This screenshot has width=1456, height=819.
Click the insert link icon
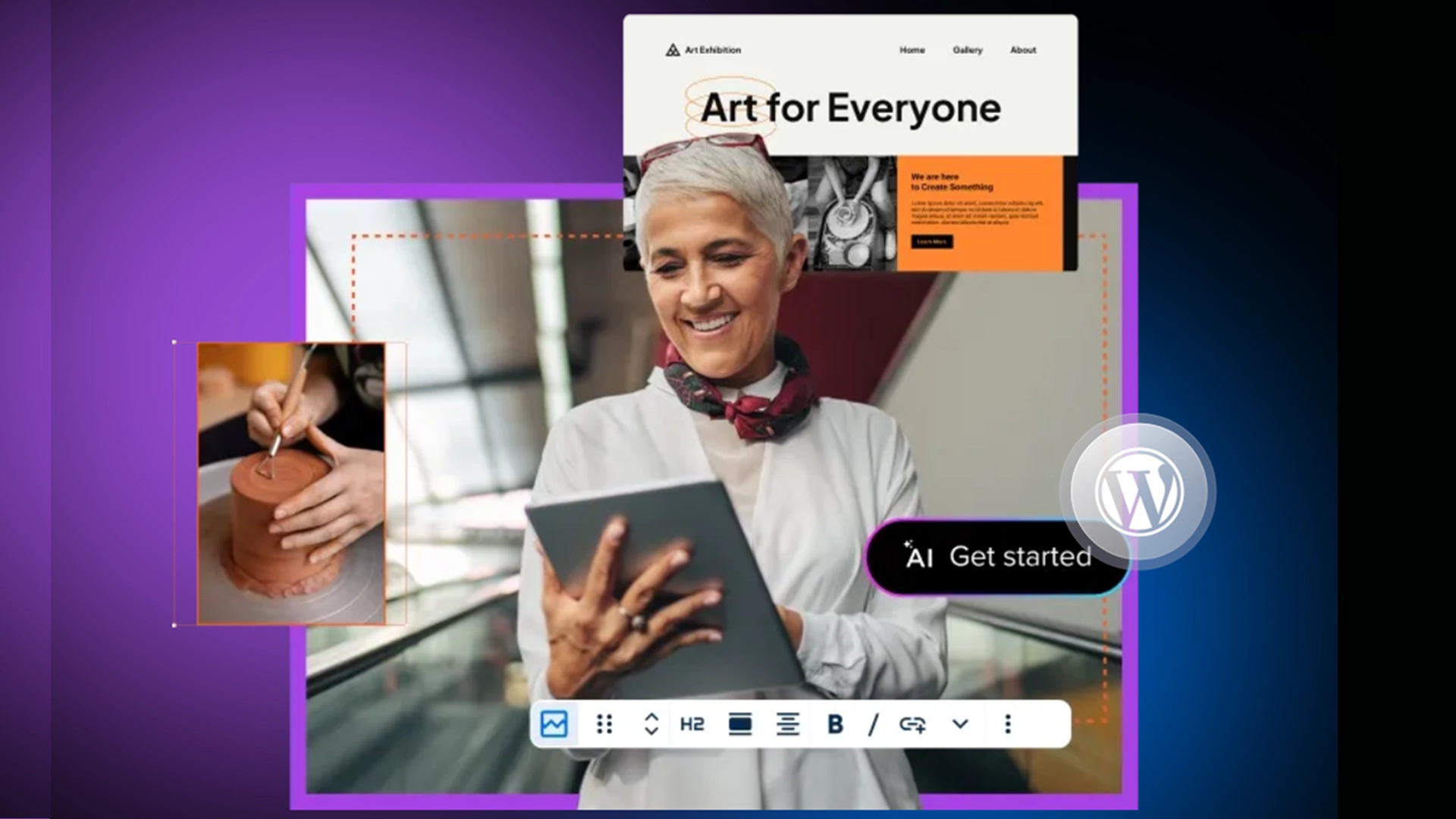coord(912,724)
